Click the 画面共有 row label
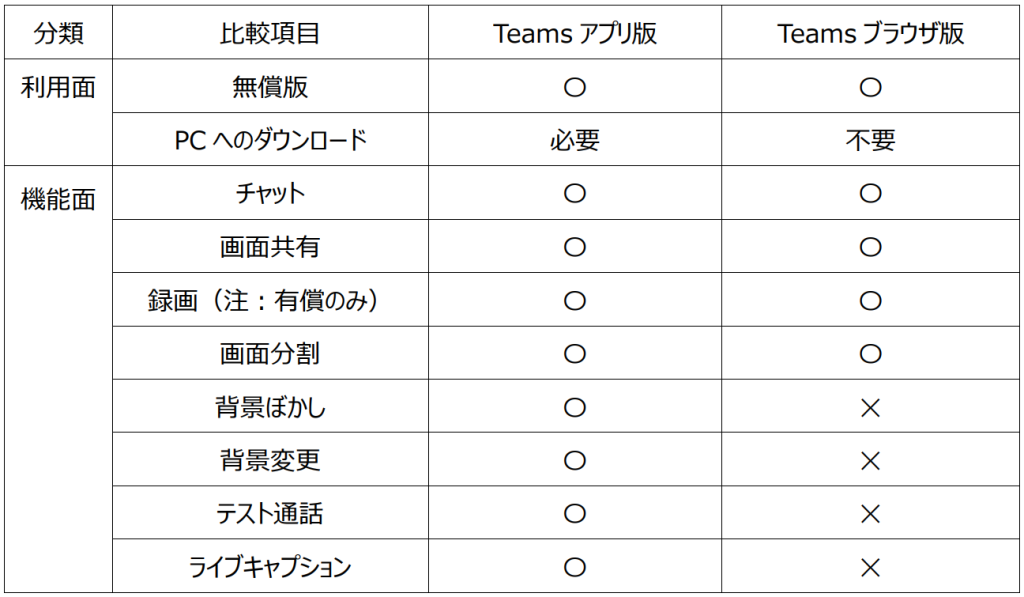This screenshot has height=597, width=1024. click(270, 246)
